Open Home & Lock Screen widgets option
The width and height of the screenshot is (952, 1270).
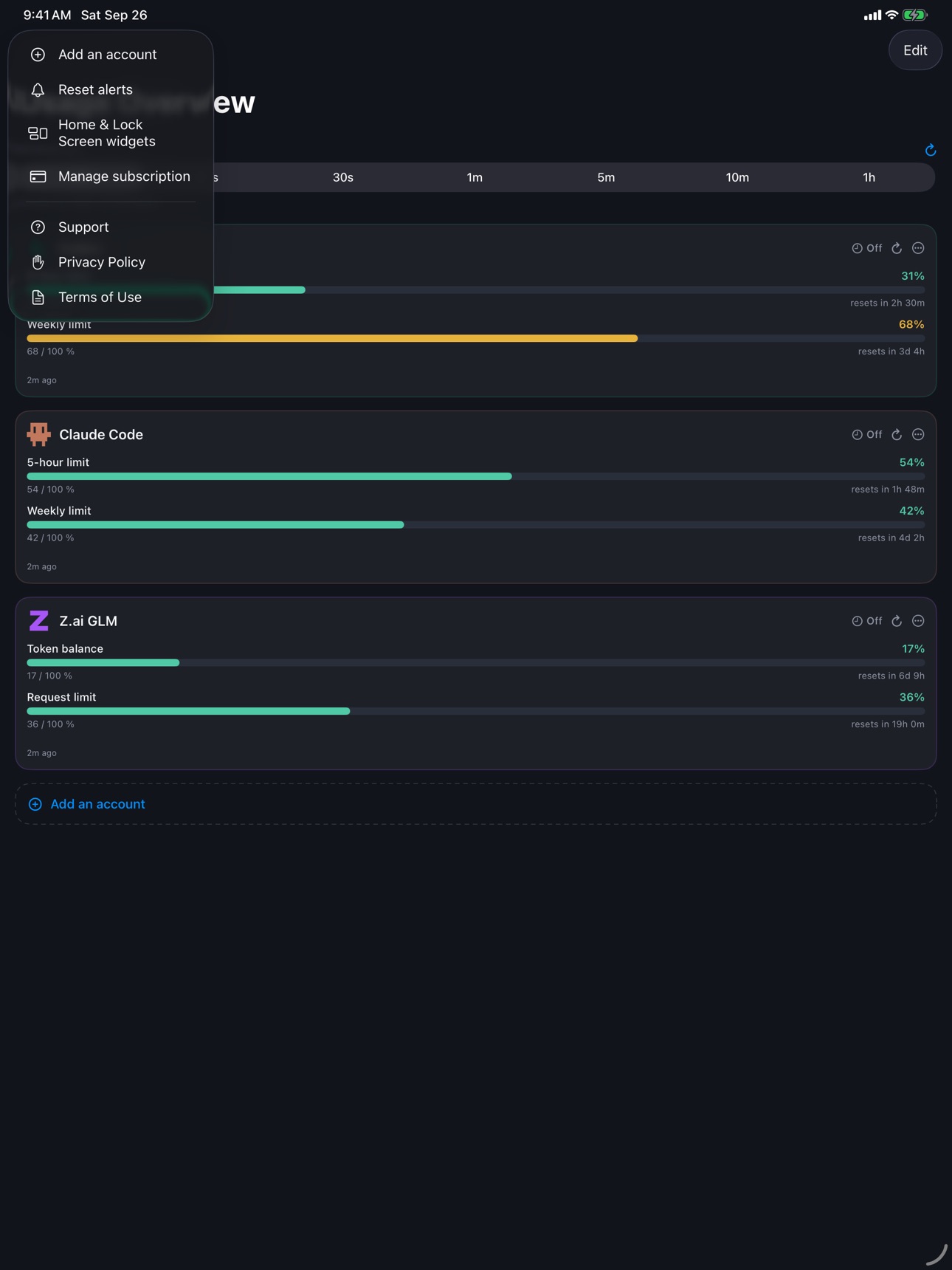(x=111, y=133)
